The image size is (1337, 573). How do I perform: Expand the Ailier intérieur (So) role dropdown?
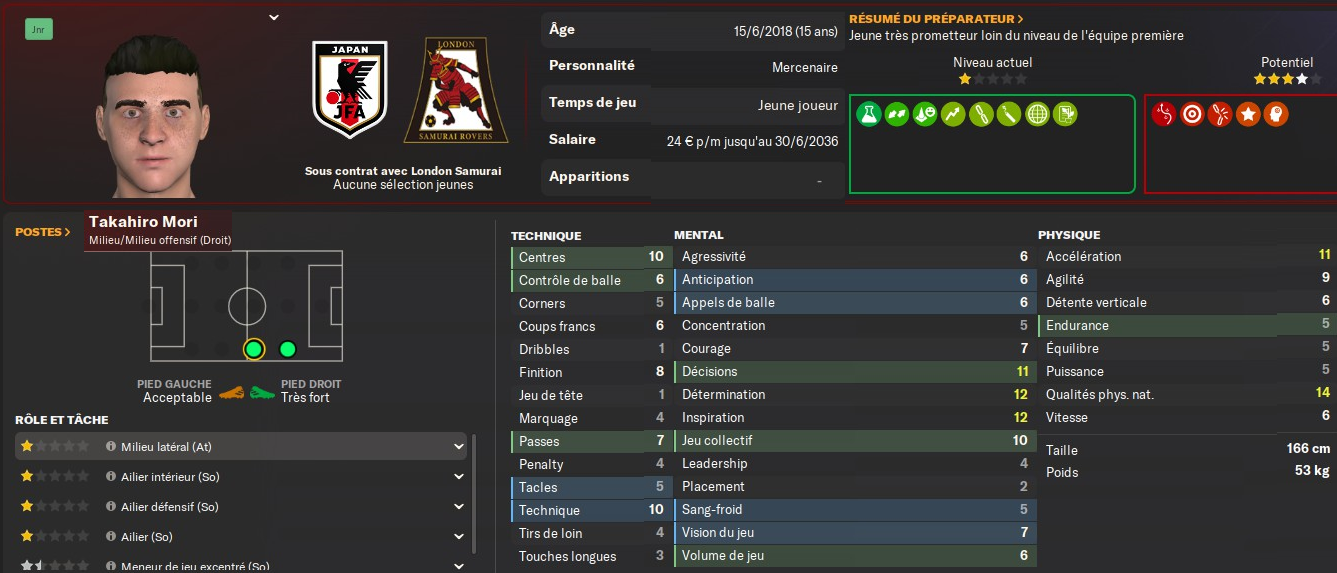point(459,477)
